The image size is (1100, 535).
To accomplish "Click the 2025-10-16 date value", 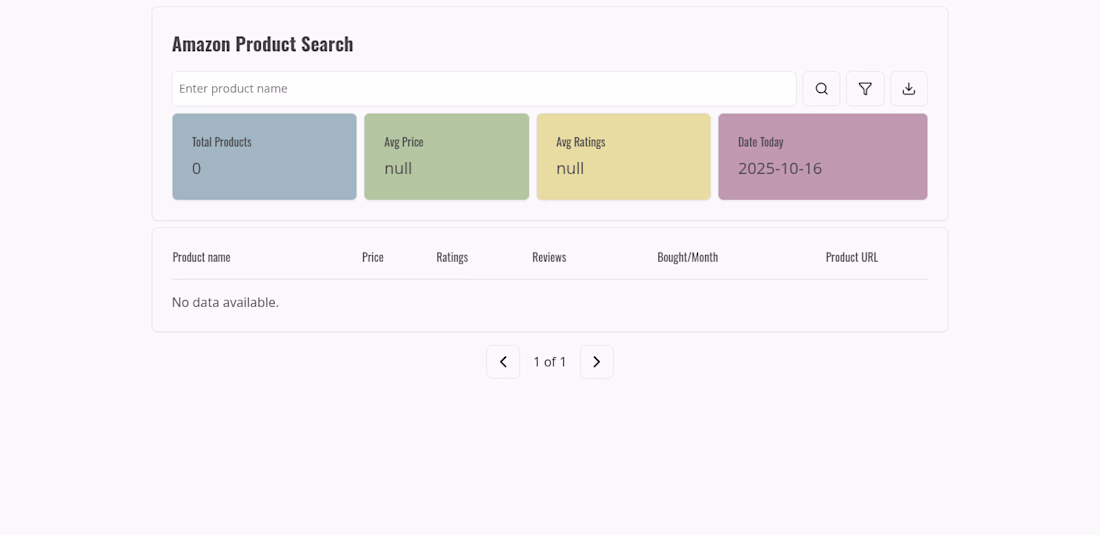I will click(x=780, y=169).
